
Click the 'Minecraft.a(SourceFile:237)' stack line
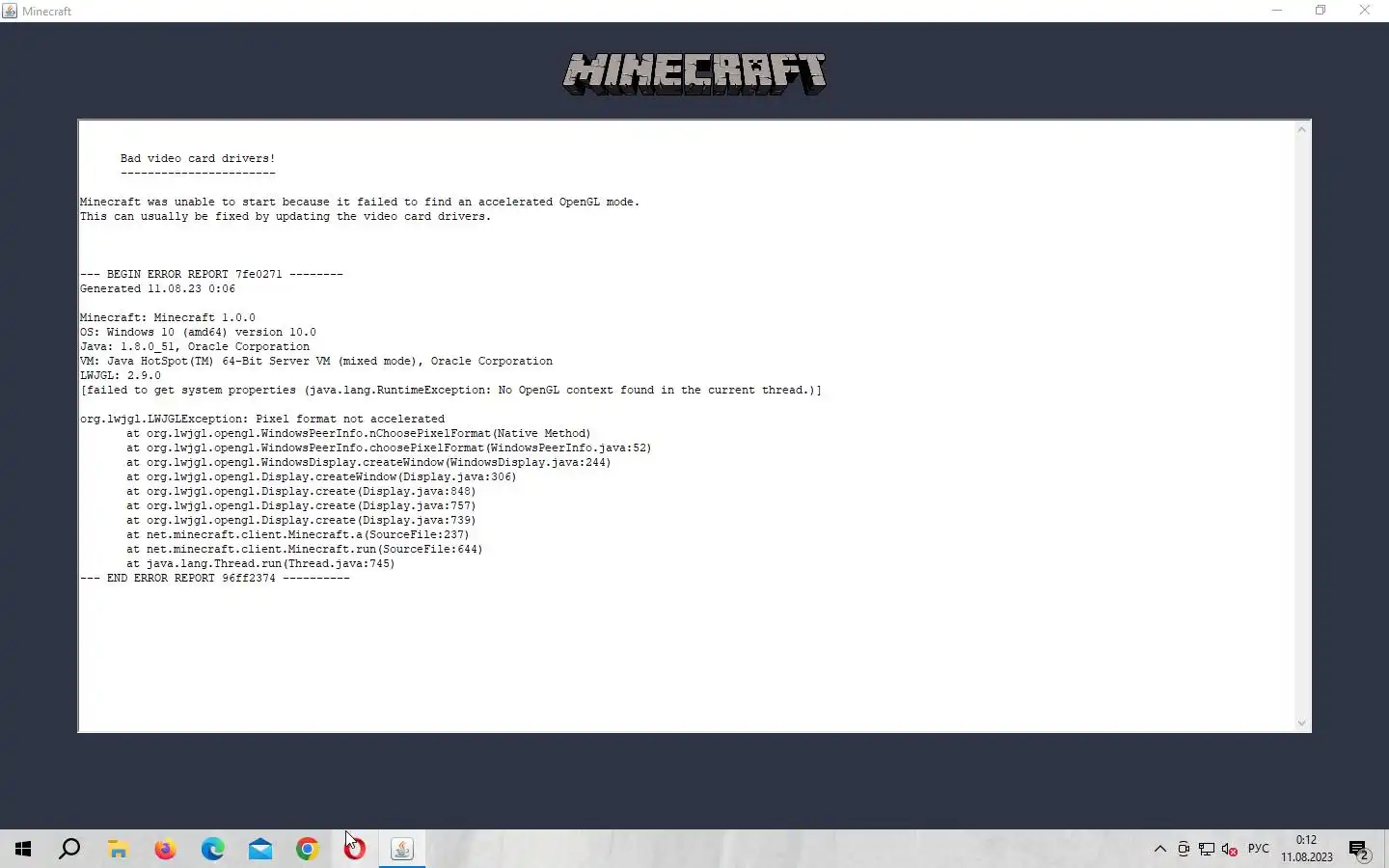coord(298,534)
